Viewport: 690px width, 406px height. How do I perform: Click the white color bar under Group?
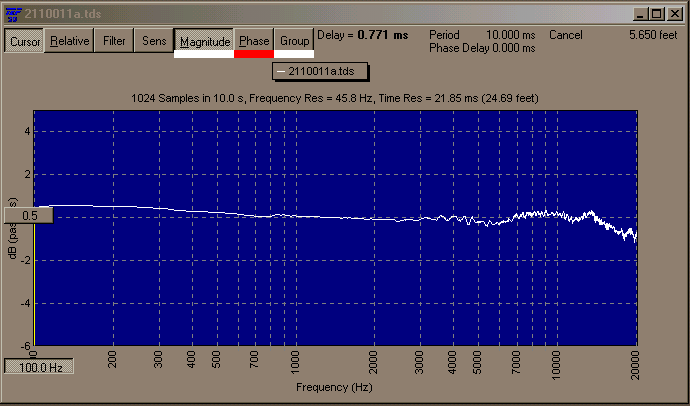(x=294, y=54)
